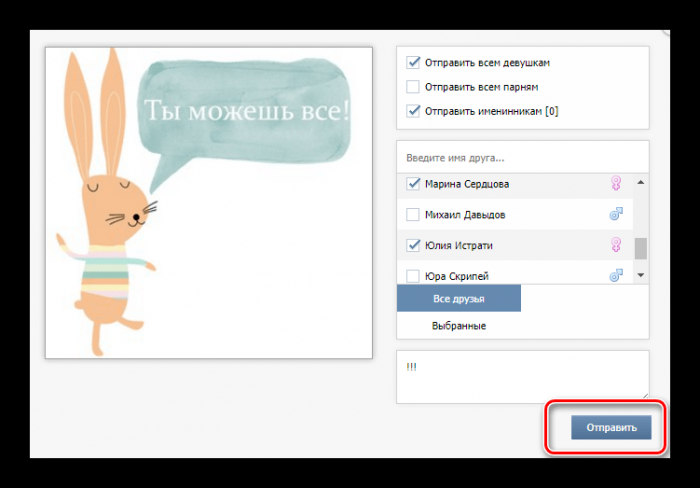Click the friends list scrollbar thumb
This screenshot has height=488, width=700.
point(641,248)
